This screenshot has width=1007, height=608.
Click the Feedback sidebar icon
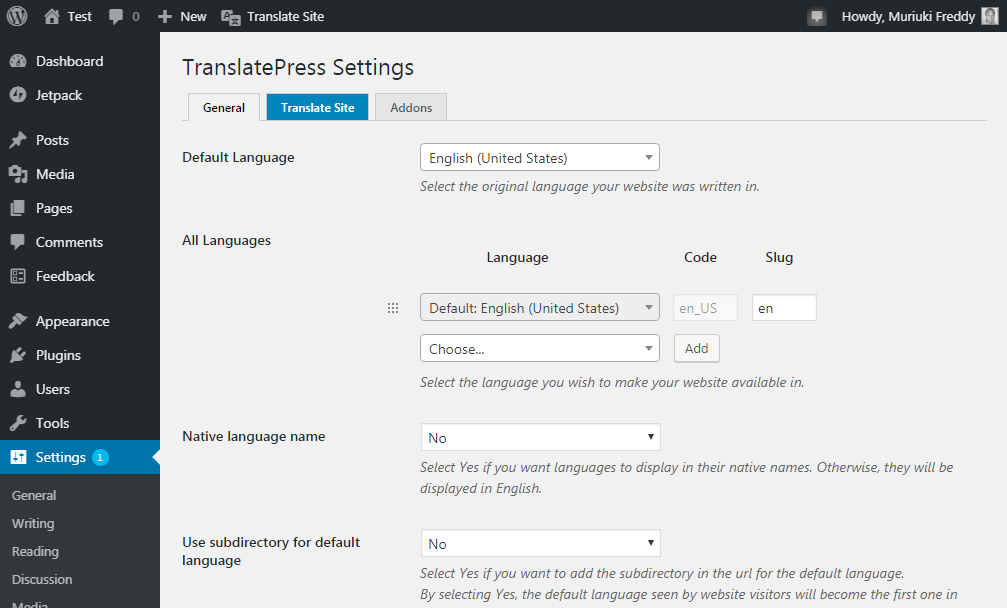click(18, 276)
